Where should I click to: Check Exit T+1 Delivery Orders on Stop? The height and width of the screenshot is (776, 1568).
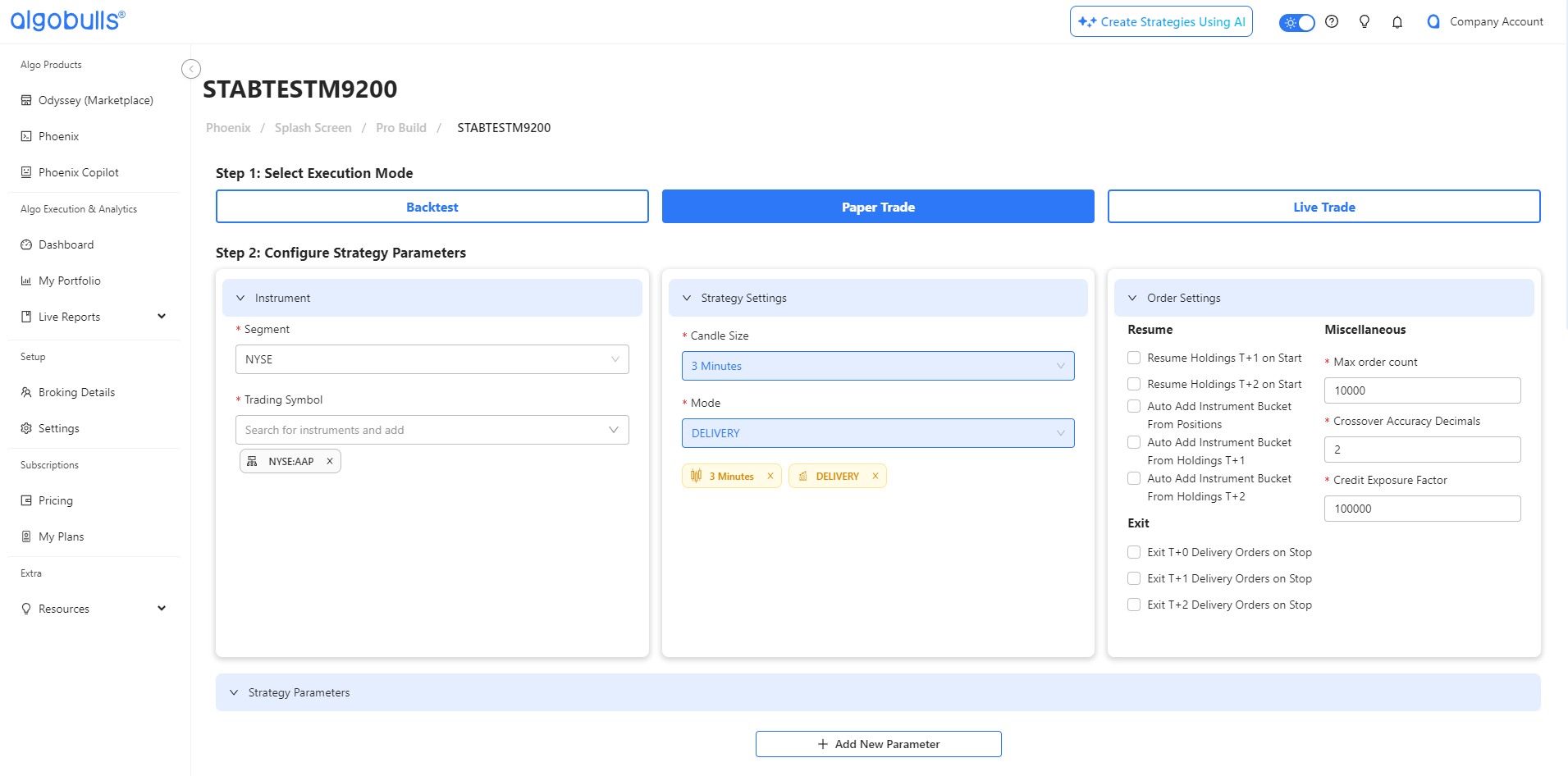click(1134, 578)
